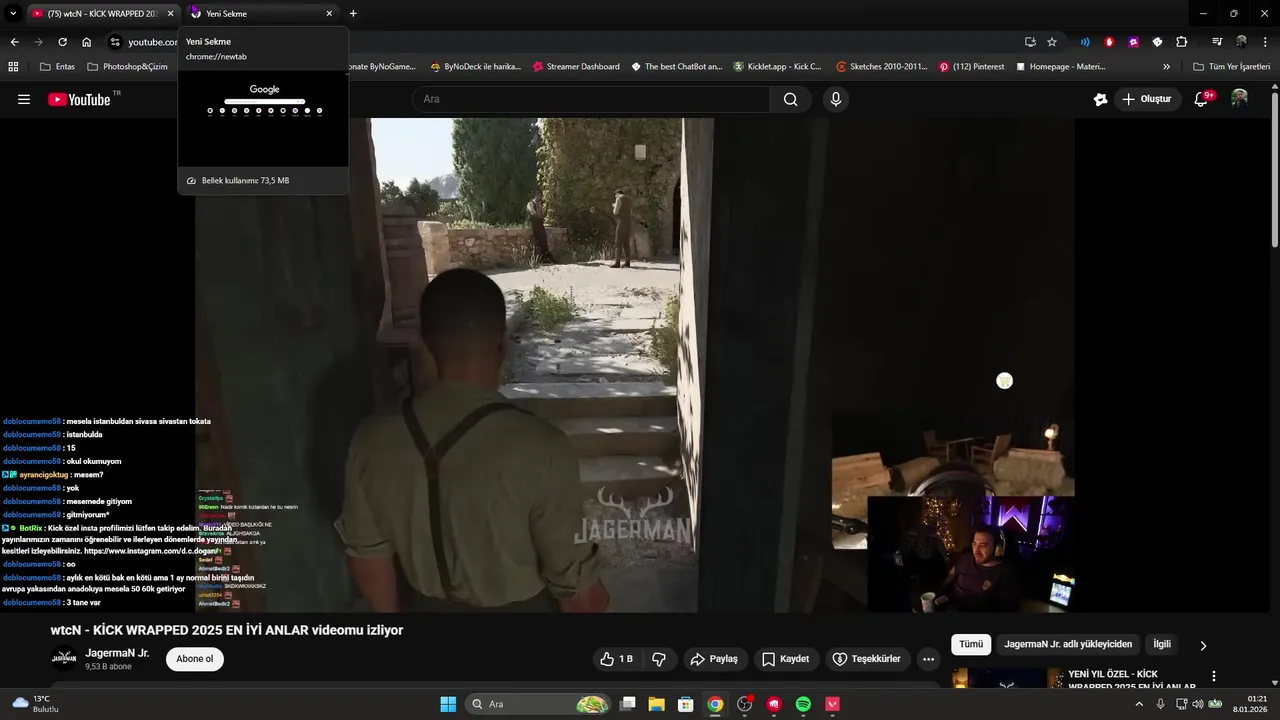This screenshot has height=720, width=1280.
Task: Select the JagermaN Jr. adlı yükleyiciden chip
Action: (1068, 644)
